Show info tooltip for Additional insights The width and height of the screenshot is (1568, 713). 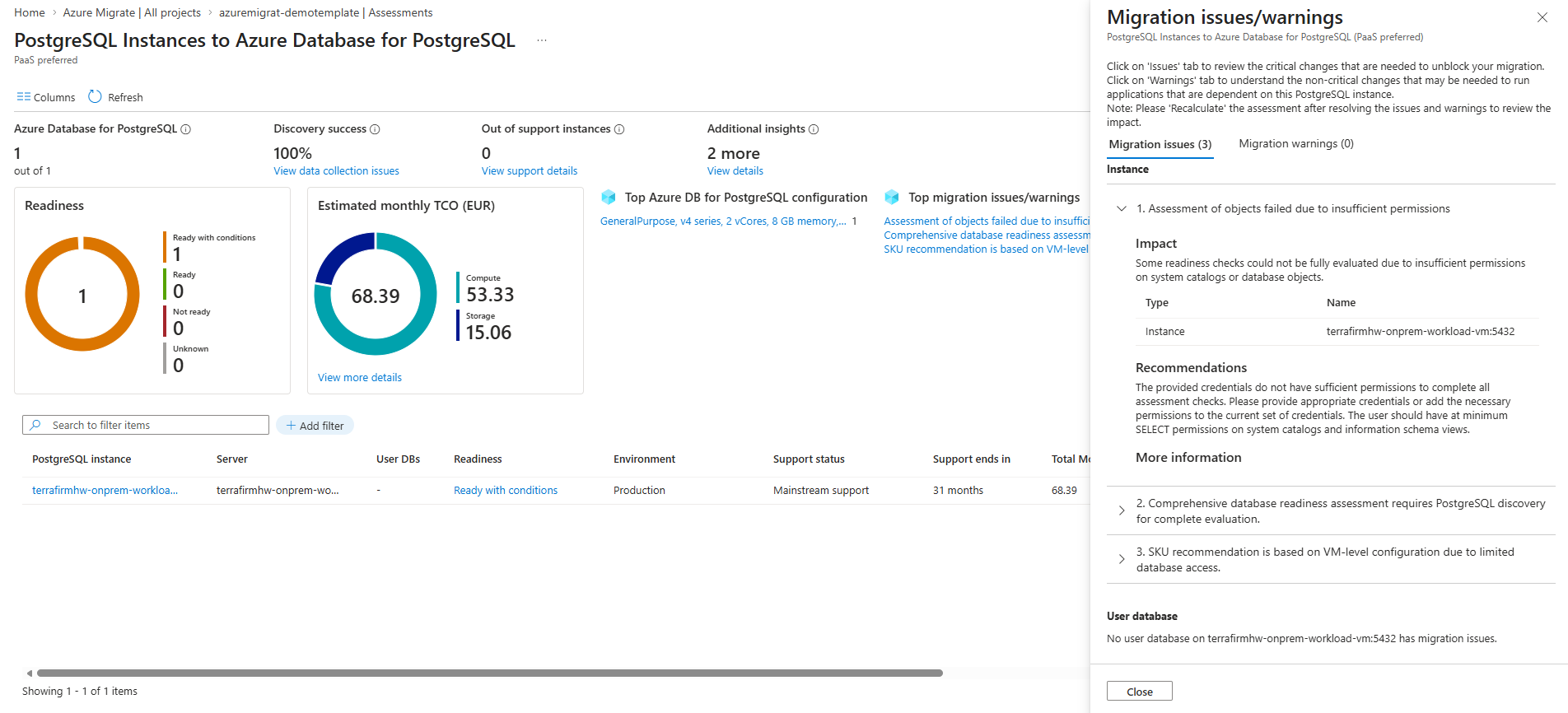(x=814, y=129)
